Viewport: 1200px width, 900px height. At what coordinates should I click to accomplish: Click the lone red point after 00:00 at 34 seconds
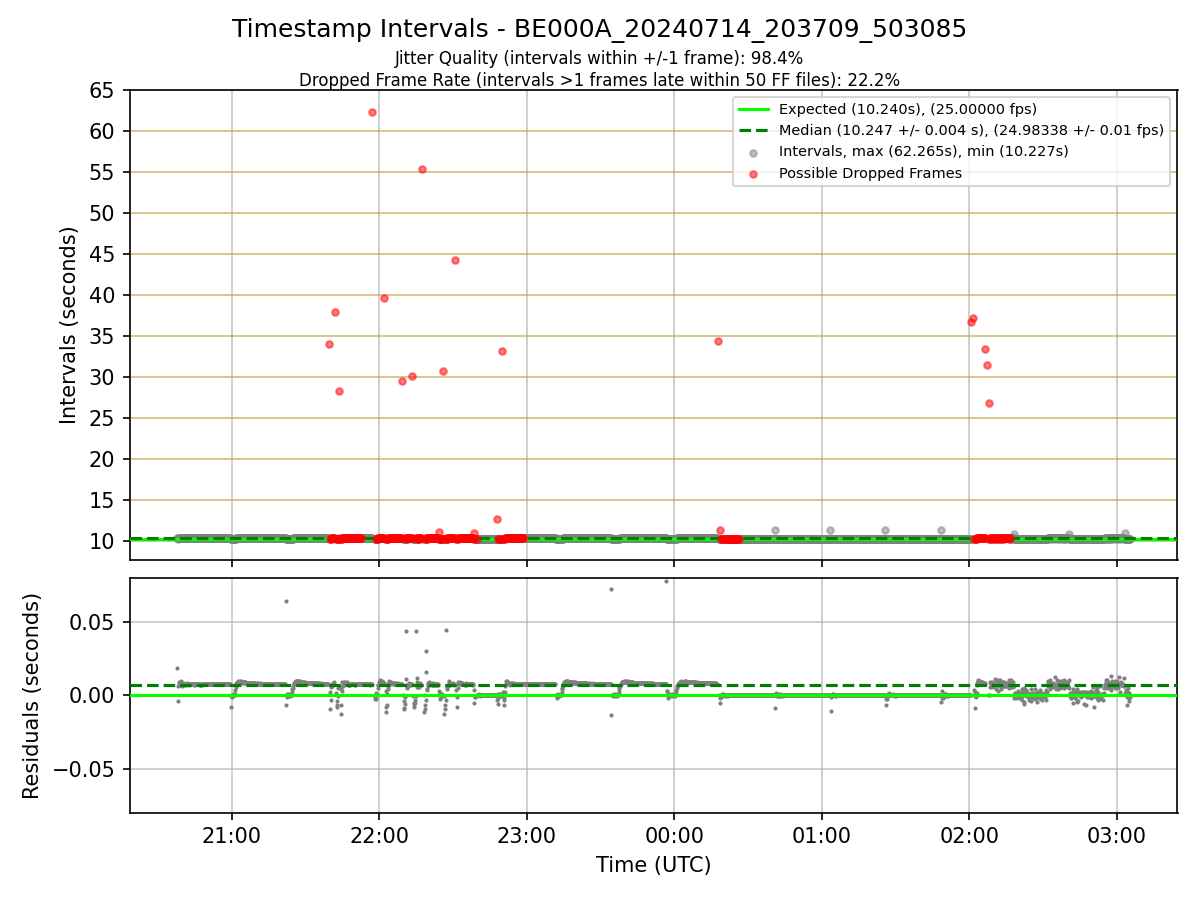pos(718,341)
